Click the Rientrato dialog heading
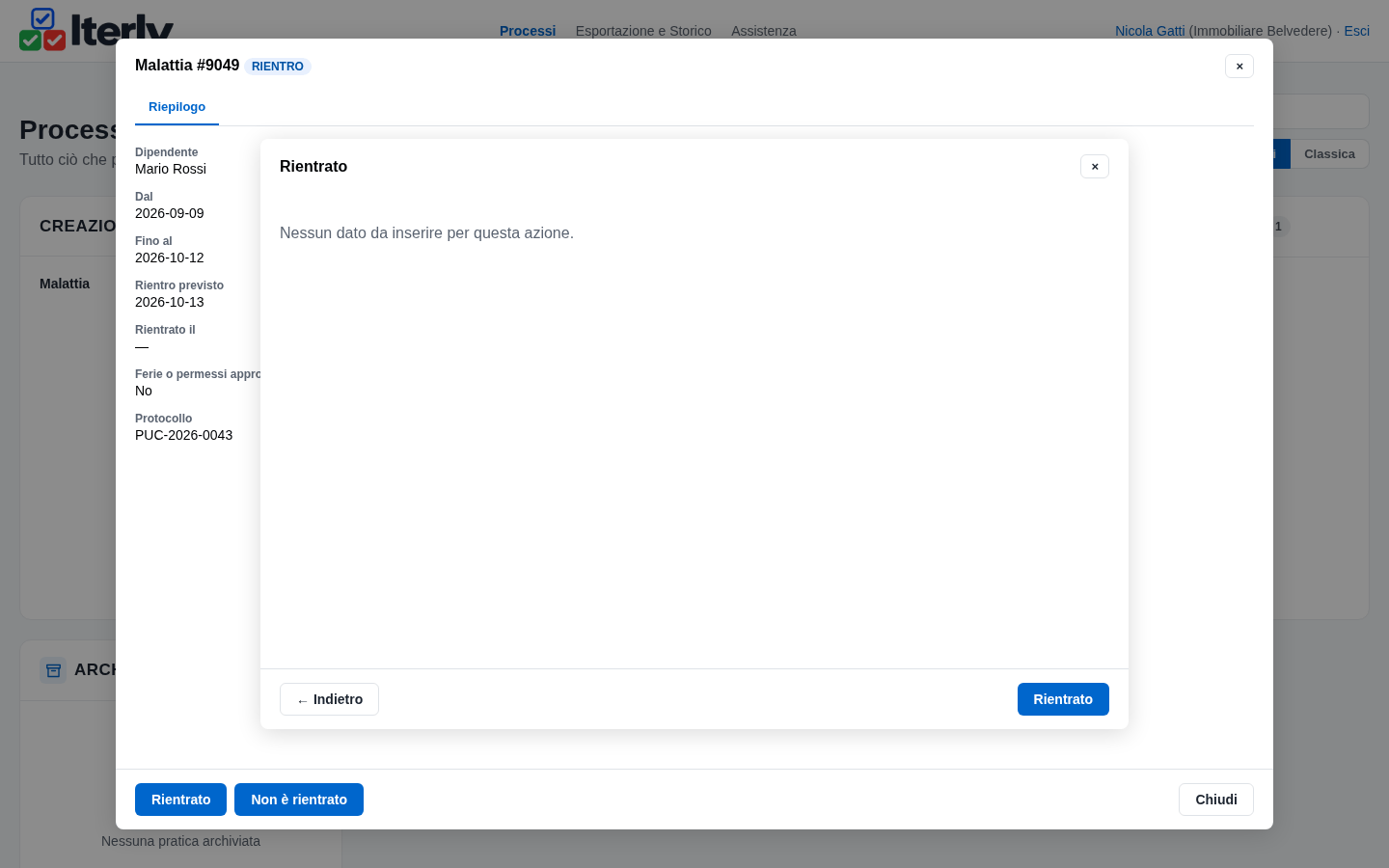 [313, 167]
